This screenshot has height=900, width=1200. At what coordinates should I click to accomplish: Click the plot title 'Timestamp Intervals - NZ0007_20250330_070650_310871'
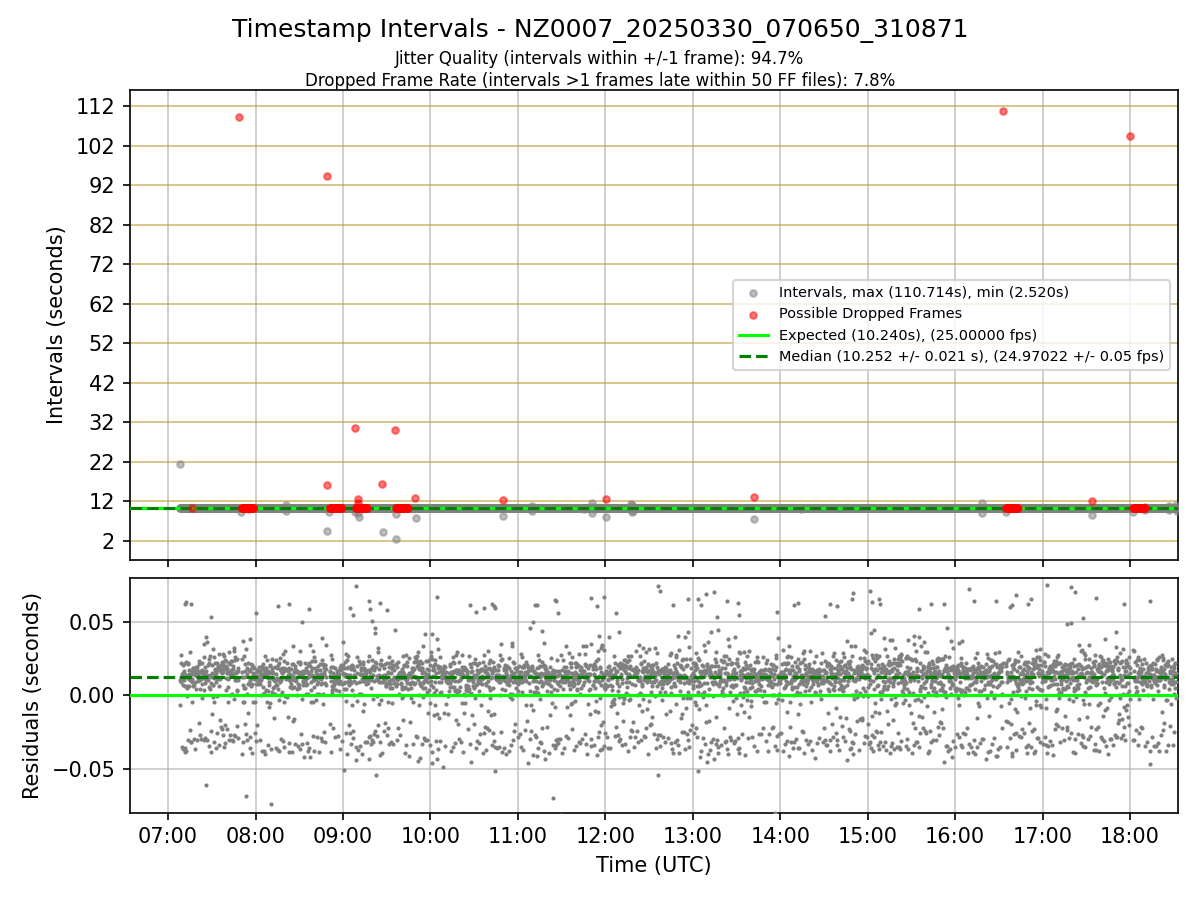pyautogui.click(x=600, y=29)
